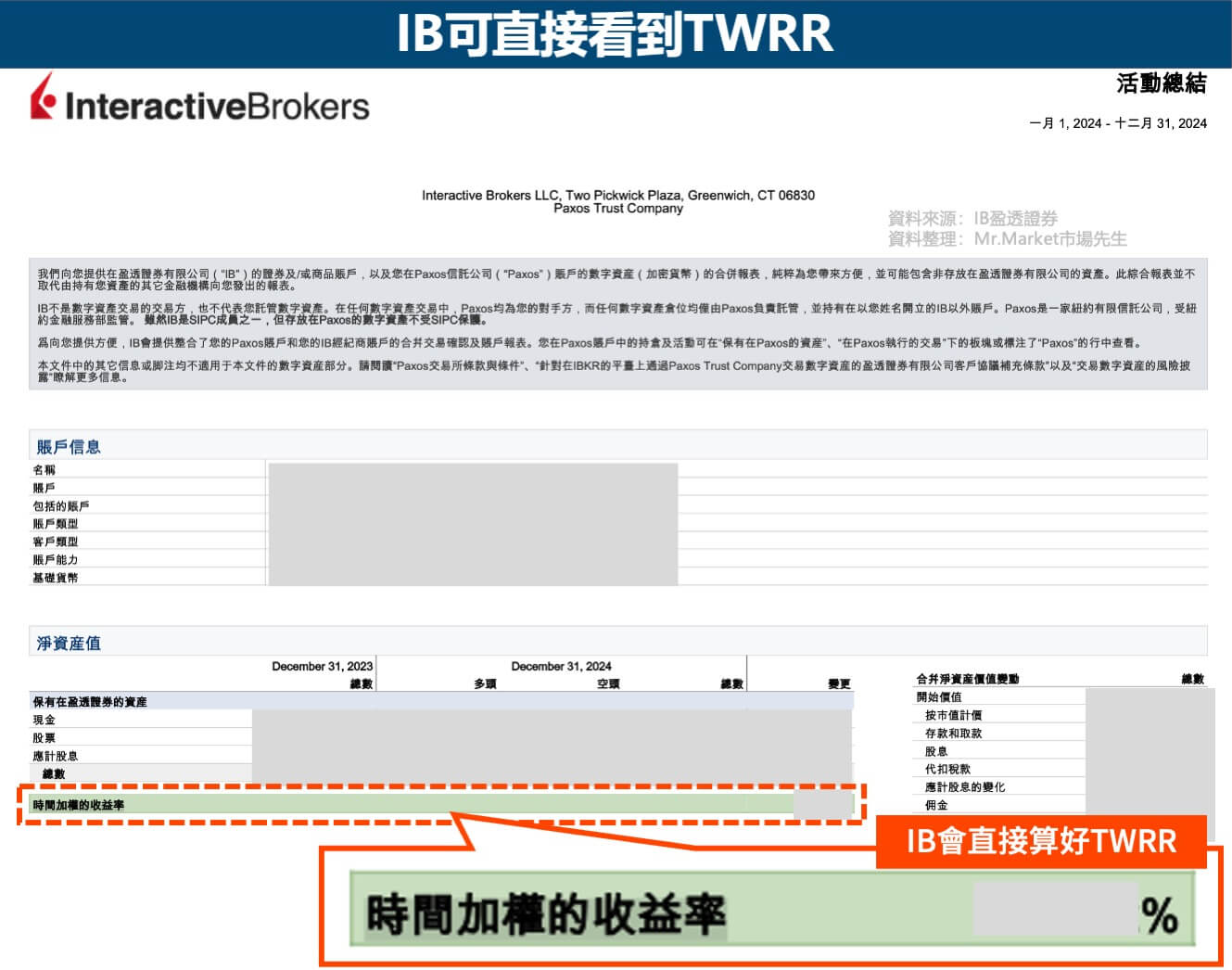This screenshot has width=1232, height=970.
Task: Select the red IB logo mark
Action: [x=44, y=98]
